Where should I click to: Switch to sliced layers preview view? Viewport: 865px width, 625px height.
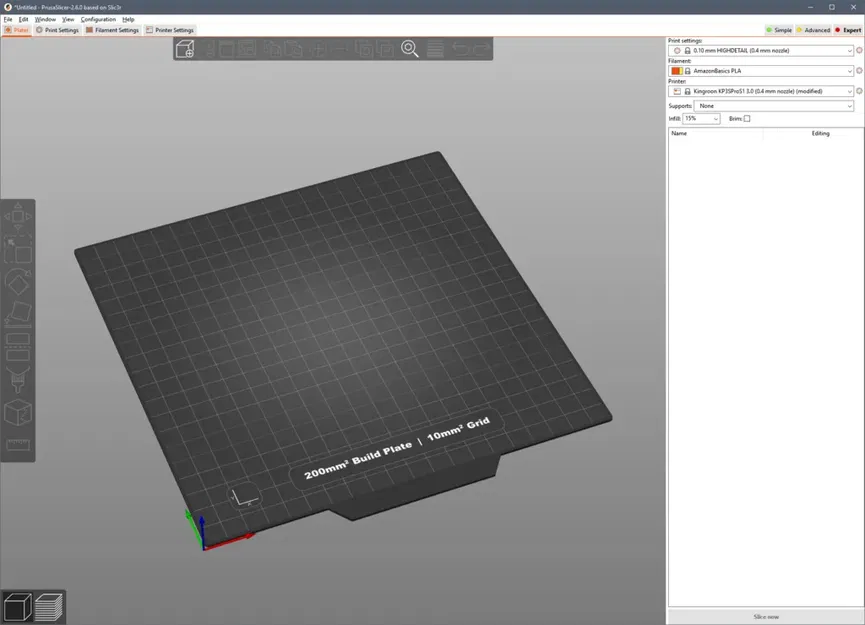tap(50, 606)
